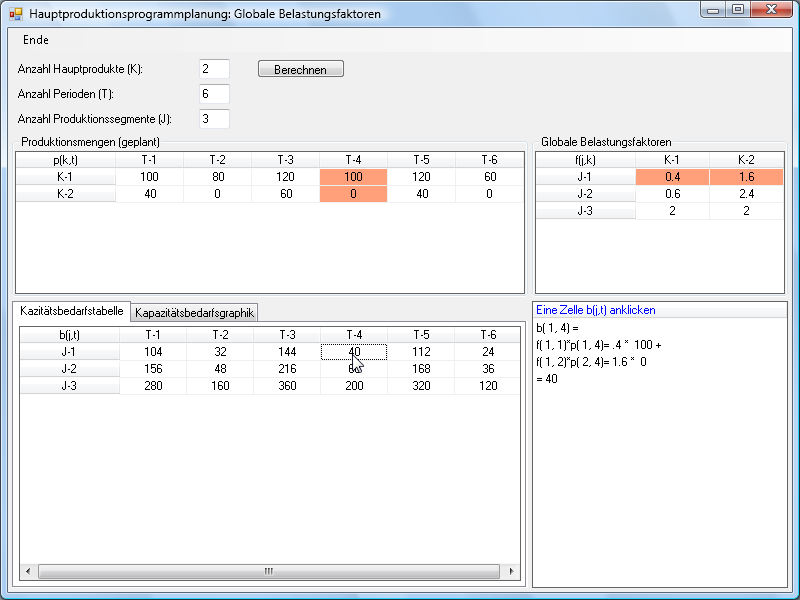Click scrollbar left arrow in capacity table
800x600 pixels.
click(x=28, y=572)
